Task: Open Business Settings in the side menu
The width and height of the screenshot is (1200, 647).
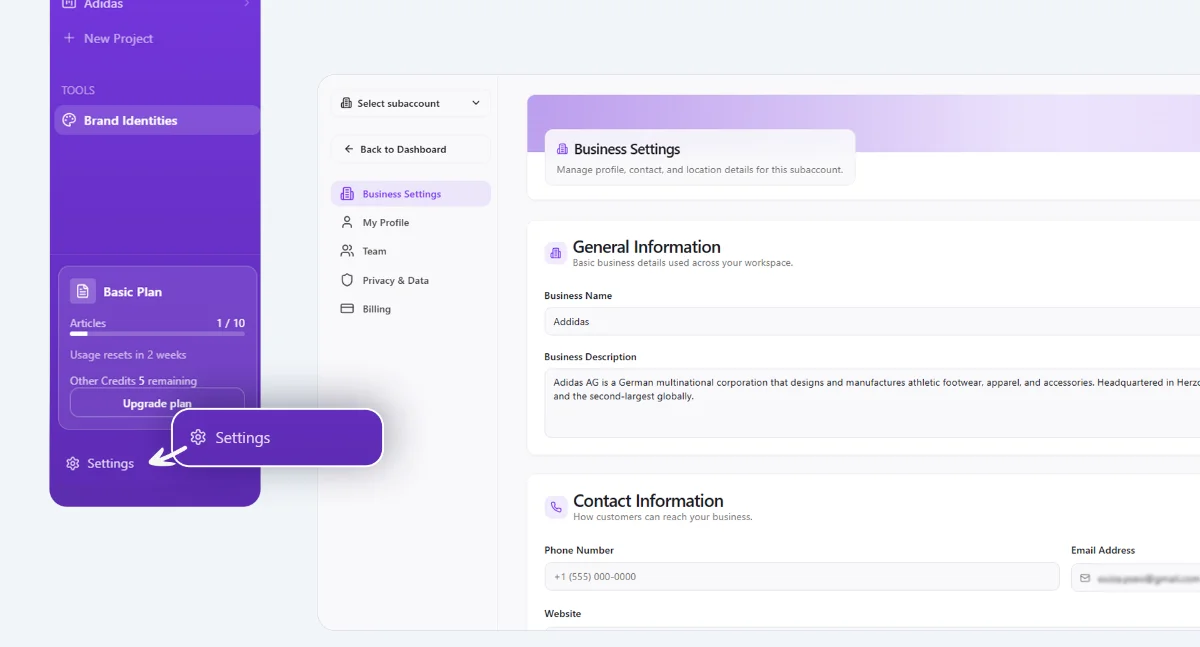Action: pyautogui.click(x=411, y=194)
